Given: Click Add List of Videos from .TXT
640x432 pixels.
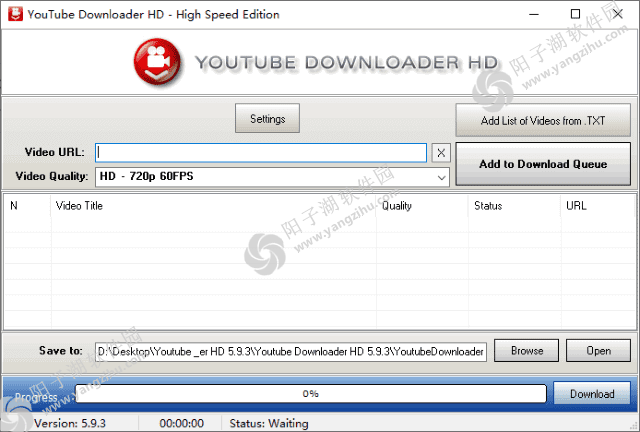Looking at the screenshot, I should pos(543,120).
